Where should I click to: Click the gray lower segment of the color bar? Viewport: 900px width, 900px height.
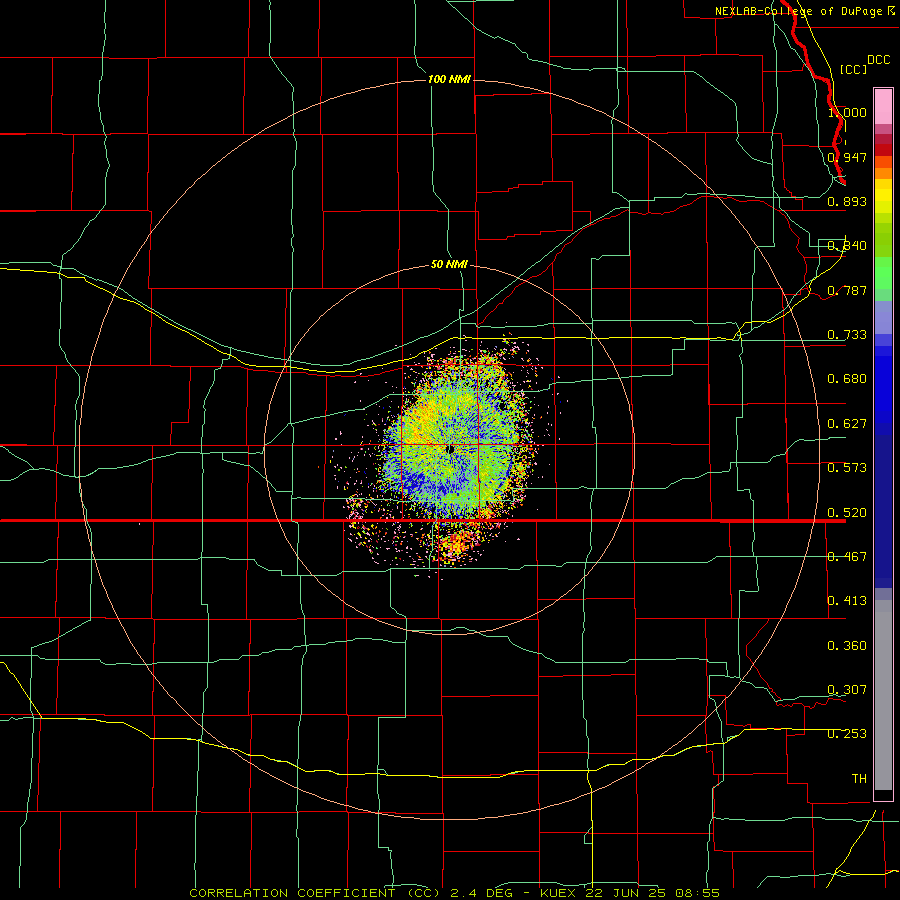pyautogui.click(x=883, y=695)
